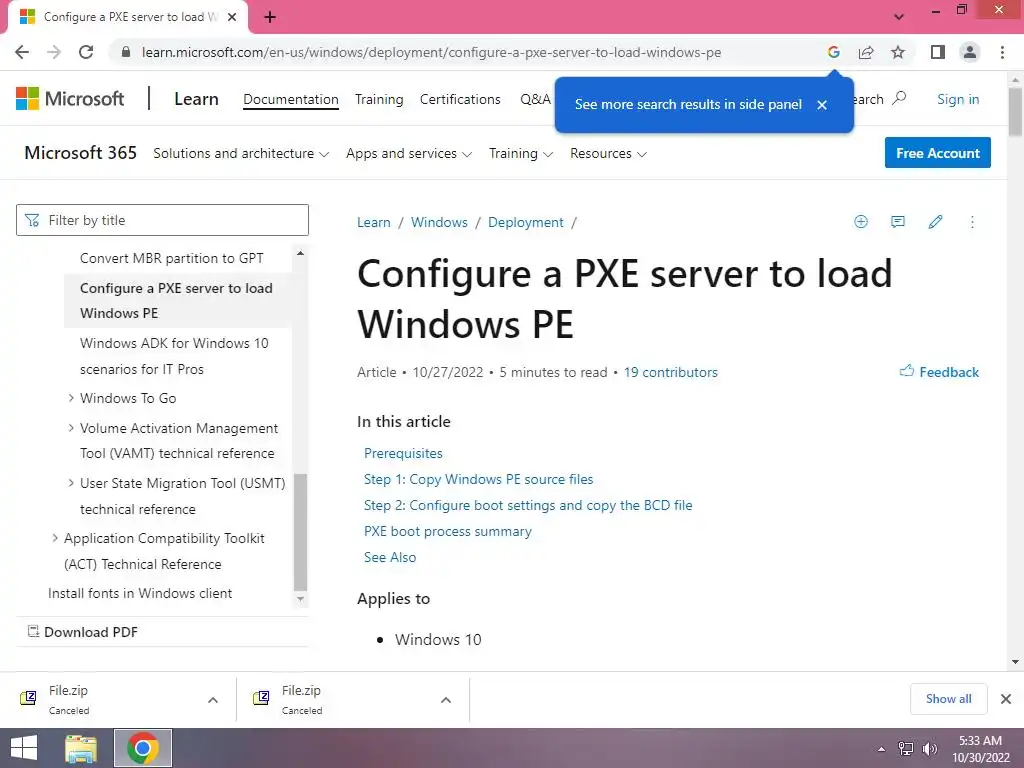The width and height of the screenshot is (1024, 768).
Task: Click the address bar URL
Action: pyautogui.click(x=431, y=52)
